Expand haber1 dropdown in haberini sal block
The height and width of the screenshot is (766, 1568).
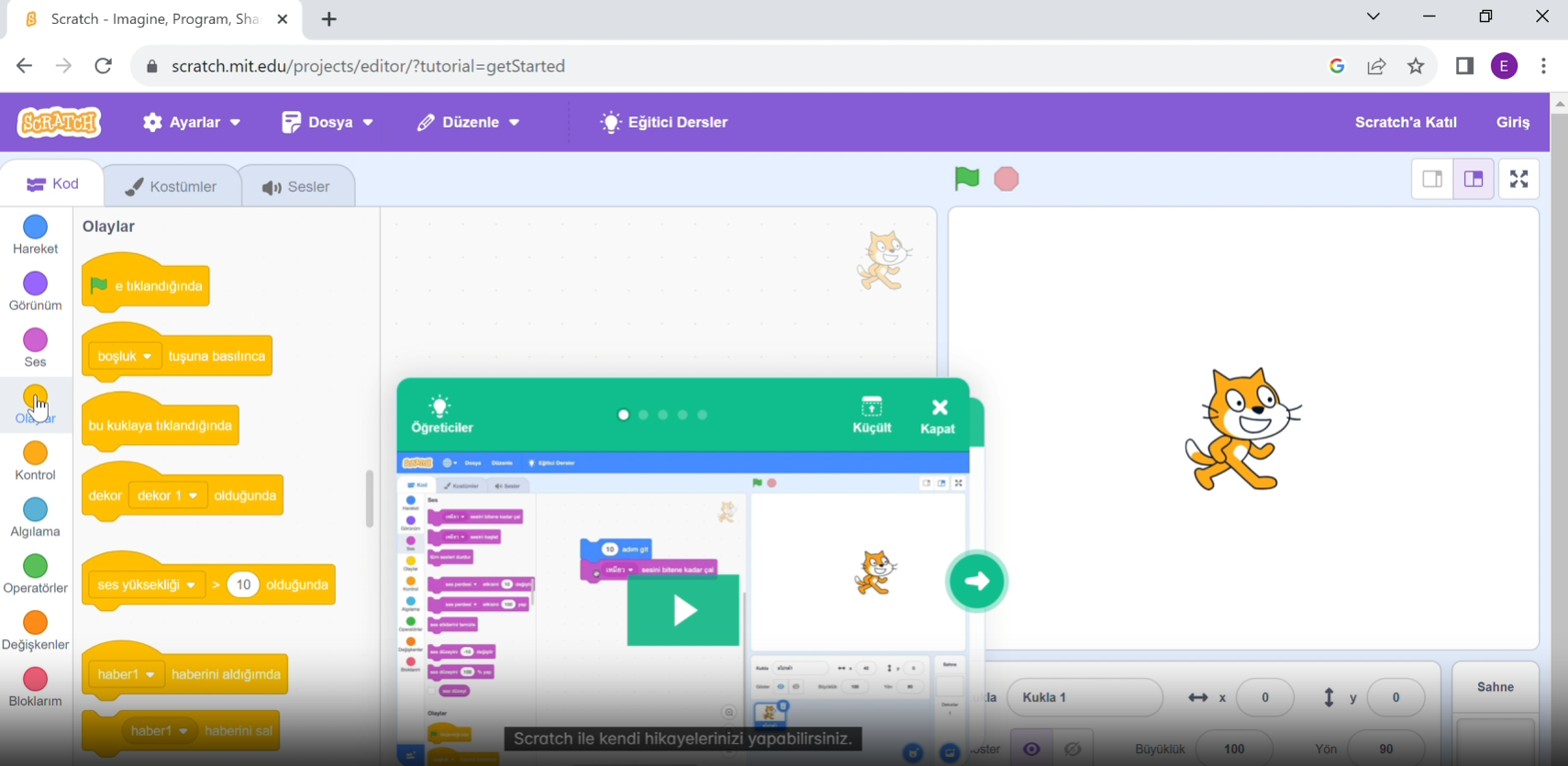tap(160, 731)
